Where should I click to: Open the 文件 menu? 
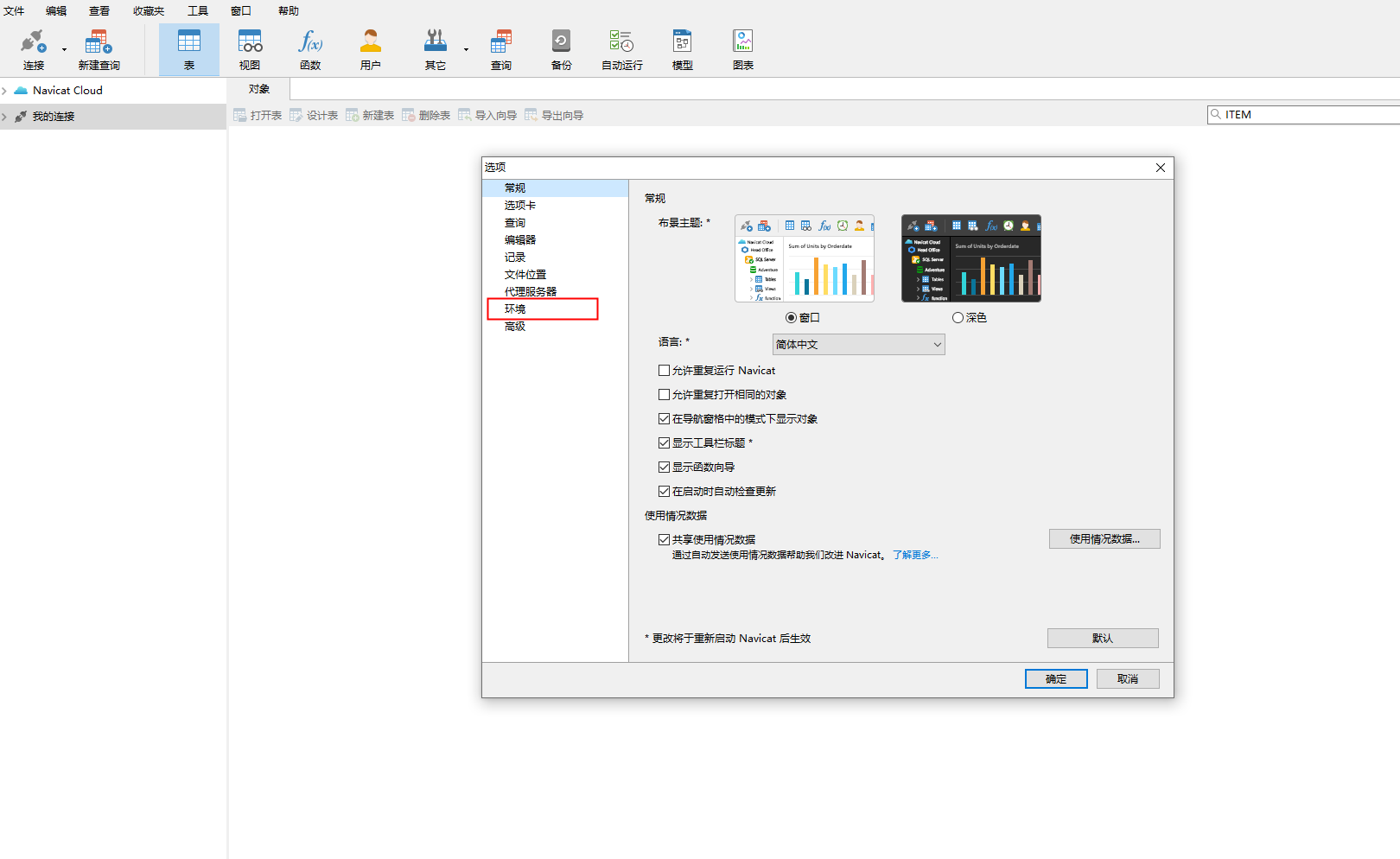coord(15,11)
